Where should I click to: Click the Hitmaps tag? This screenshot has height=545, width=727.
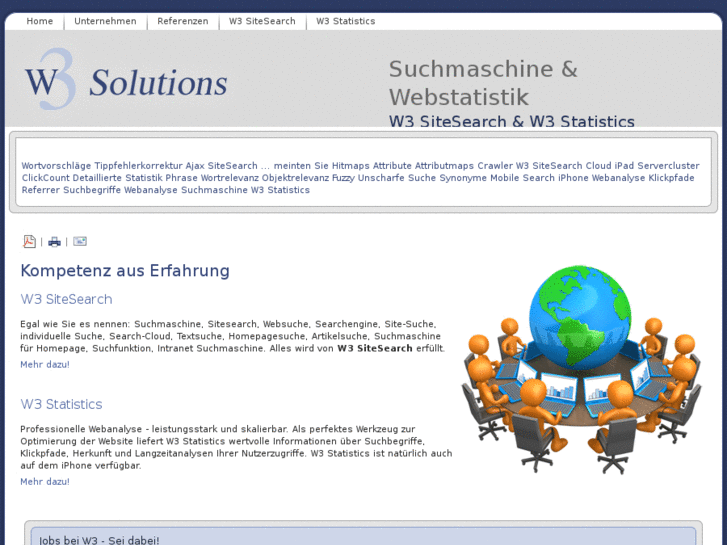pyautogui.click(x=351, y=166)
